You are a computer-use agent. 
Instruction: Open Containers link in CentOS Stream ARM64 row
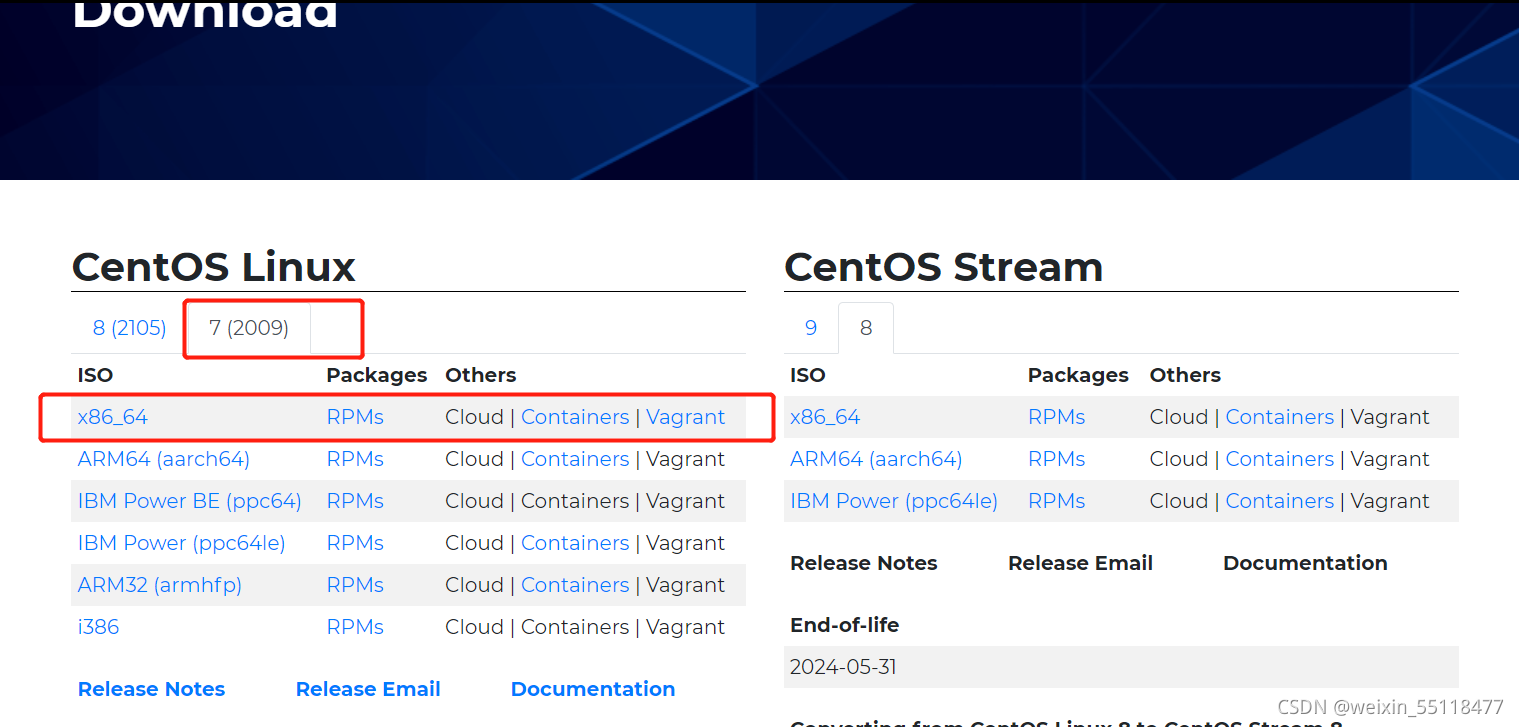pos(1280,459)
